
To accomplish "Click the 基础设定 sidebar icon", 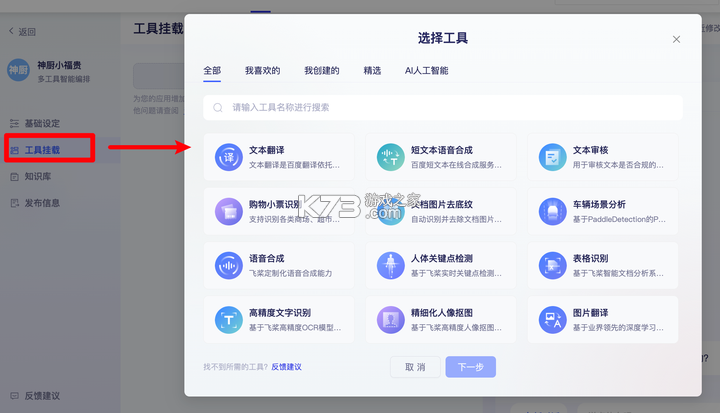I will point(15,123).
